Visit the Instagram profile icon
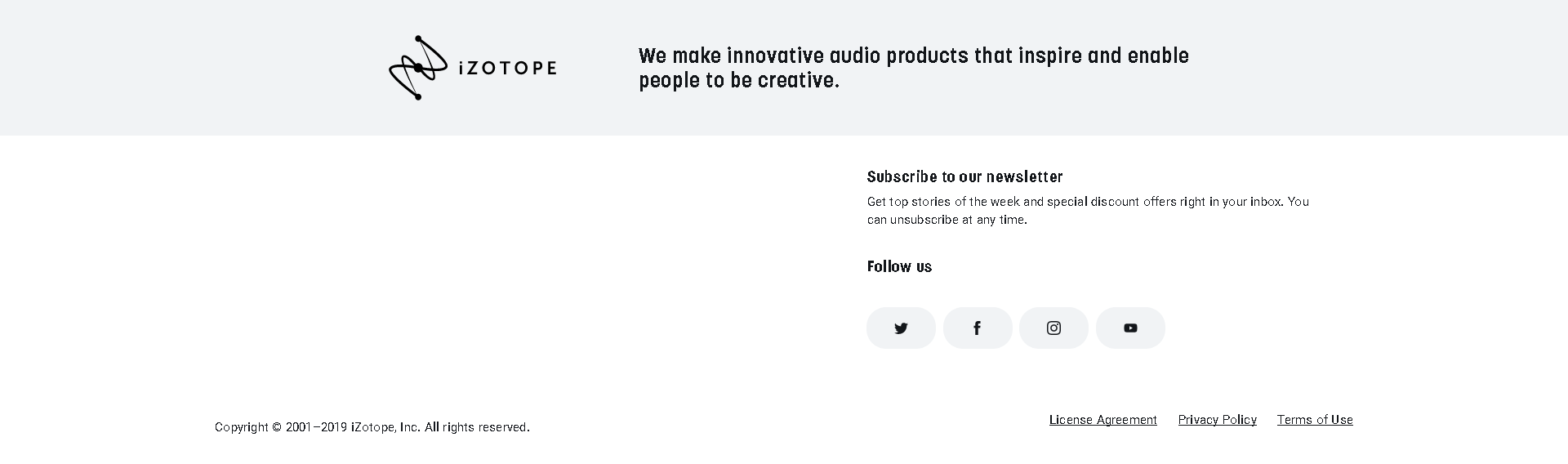Screen dimensions: 1568x464 [x=1053, y=328]
